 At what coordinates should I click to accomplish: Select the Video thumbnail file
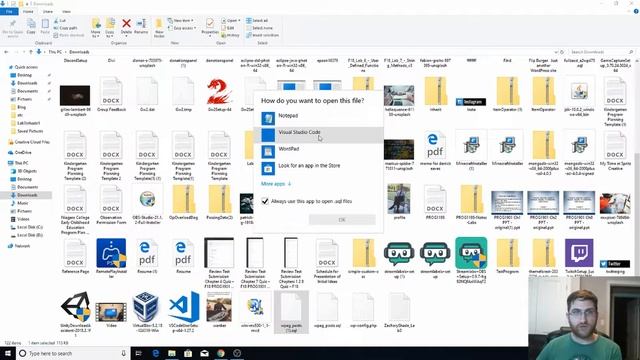111,314
